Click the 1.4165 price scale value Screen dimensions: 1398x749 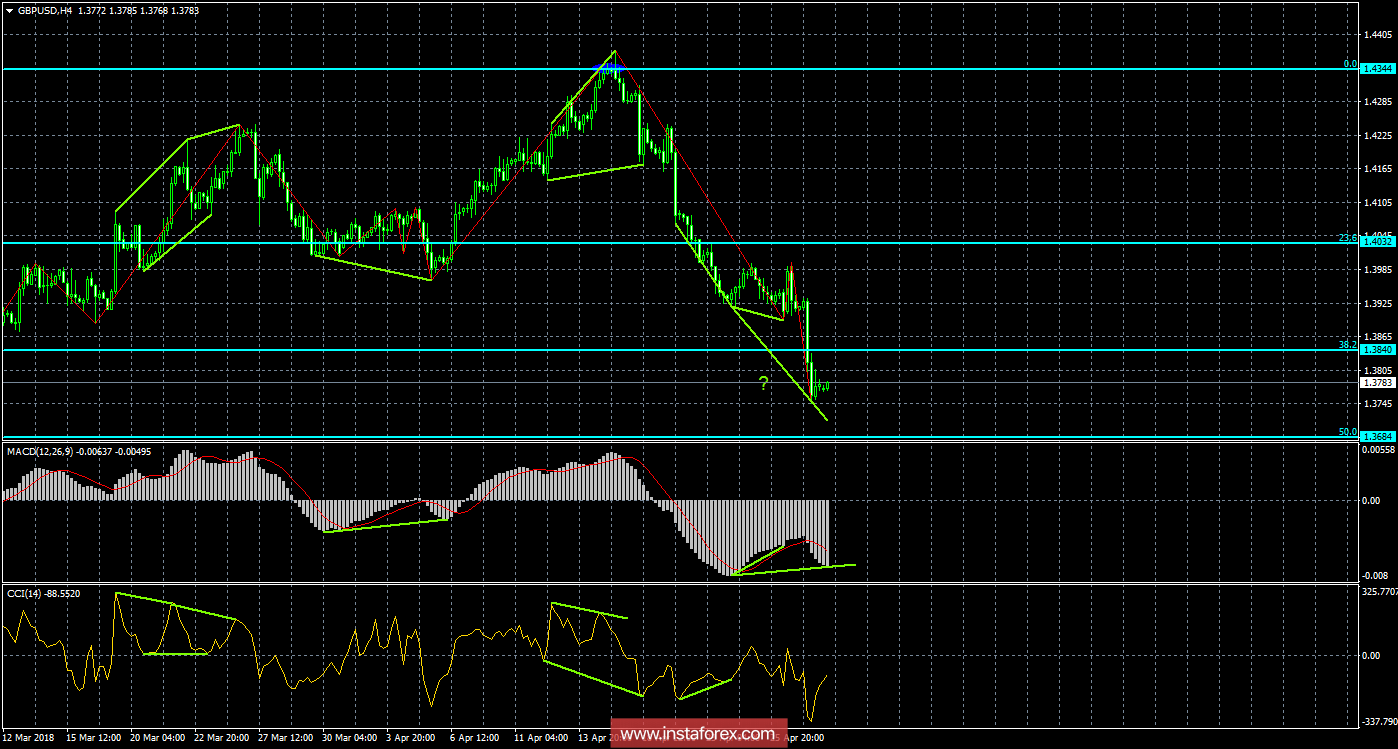pyautogui.click(x=1377, y=169)
